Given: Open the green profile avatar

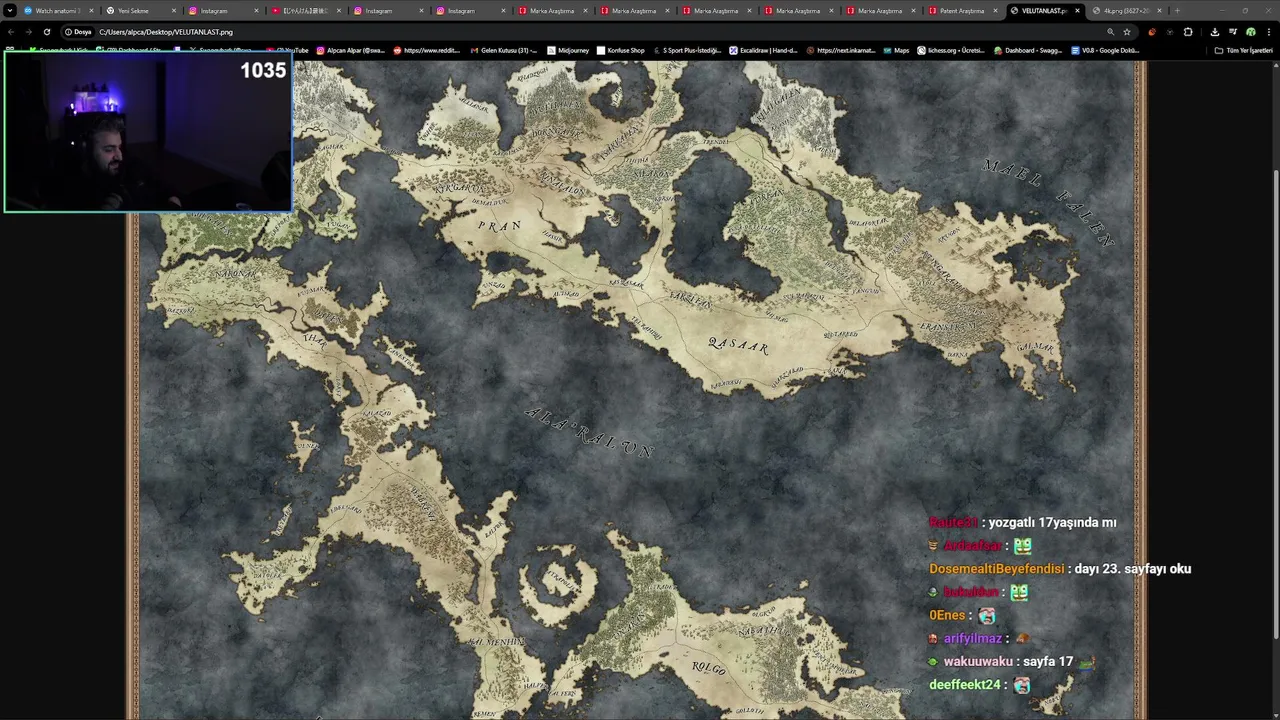Looking at the screenshot, I should click(1250, 32).
